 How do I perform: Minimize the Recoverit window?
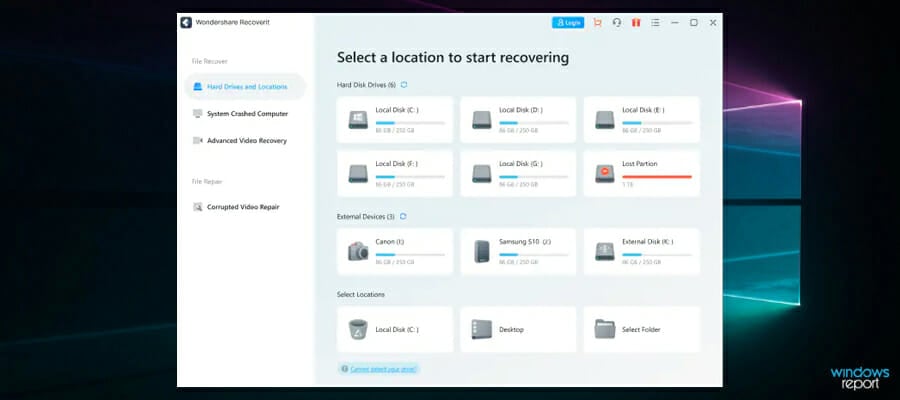675,22
